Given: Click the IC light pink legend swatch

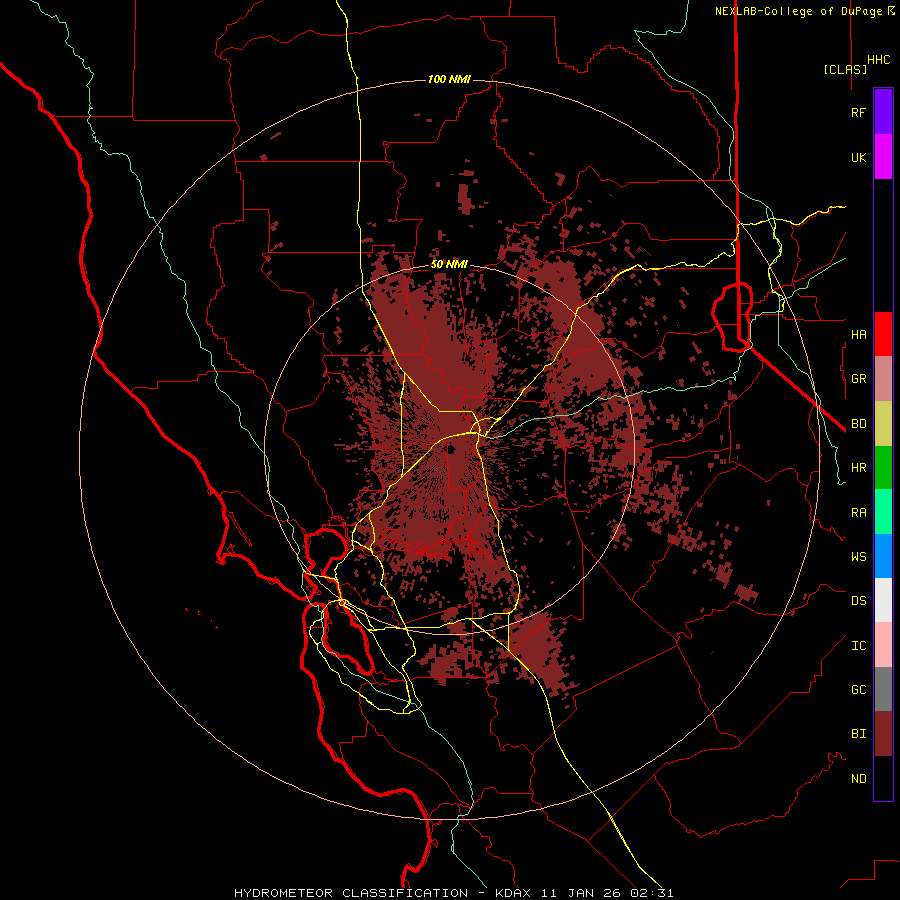Looking at the screenshot, I should tap(883, 645).
